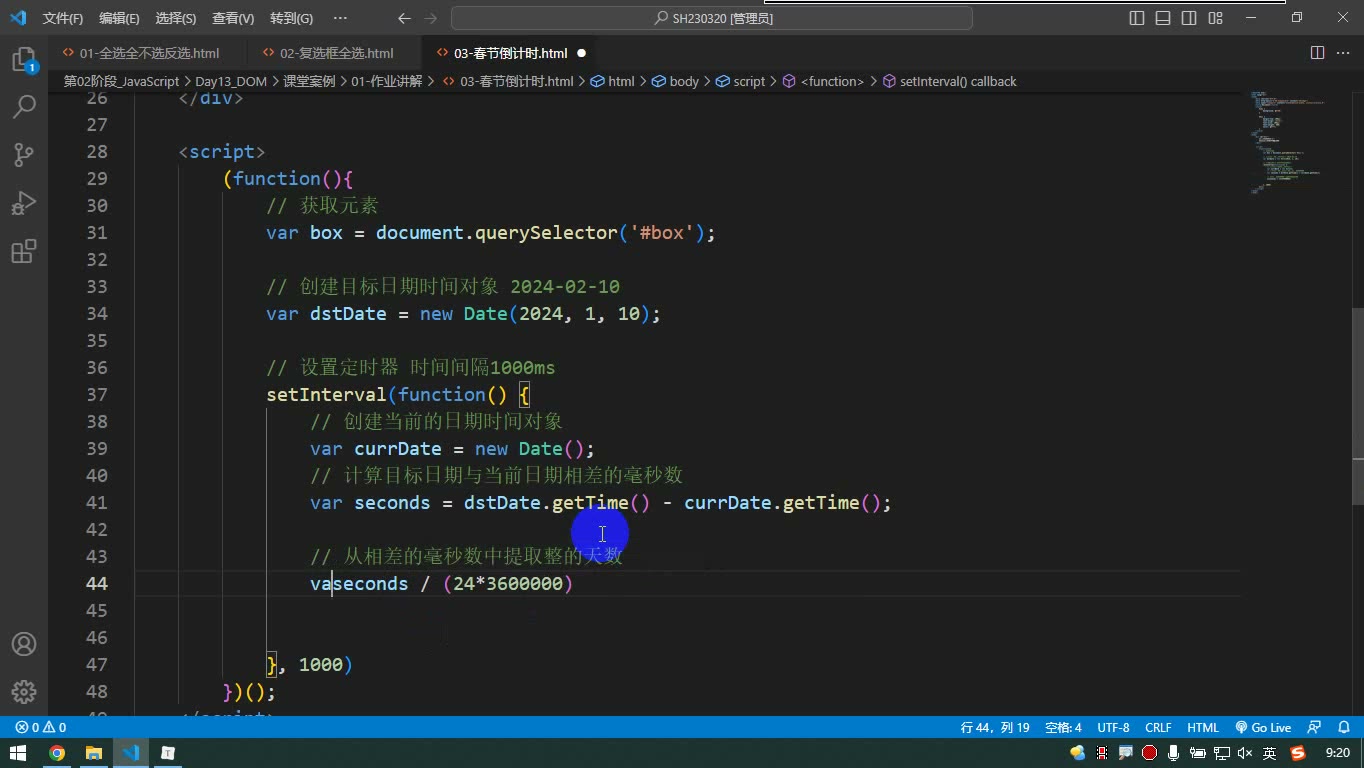Open Day13_DOM breadcrumb dropdown

pyautogui.click(x=231, y=81)
